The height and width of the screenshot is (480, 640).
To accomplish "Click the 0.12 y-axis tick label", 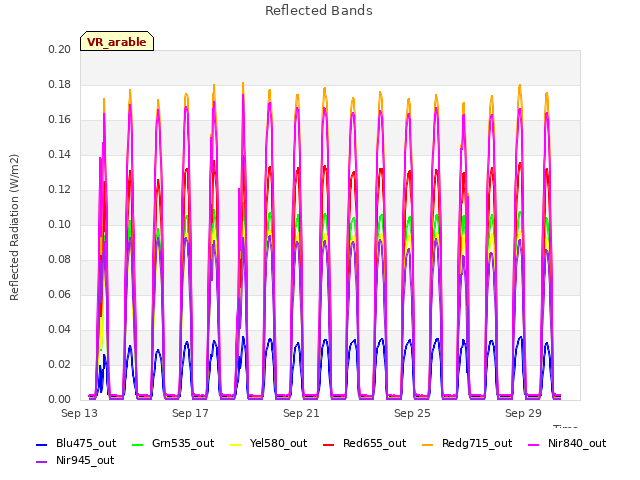I will [x=60, y=189].
